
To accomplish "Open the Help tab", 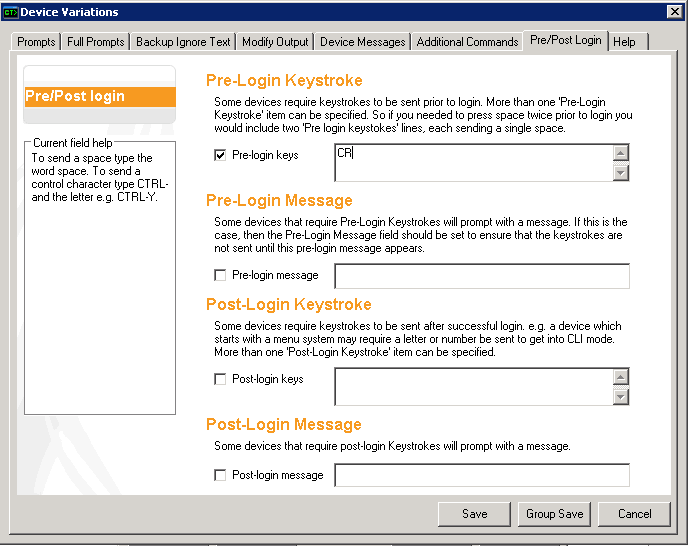I will [628, 42].
